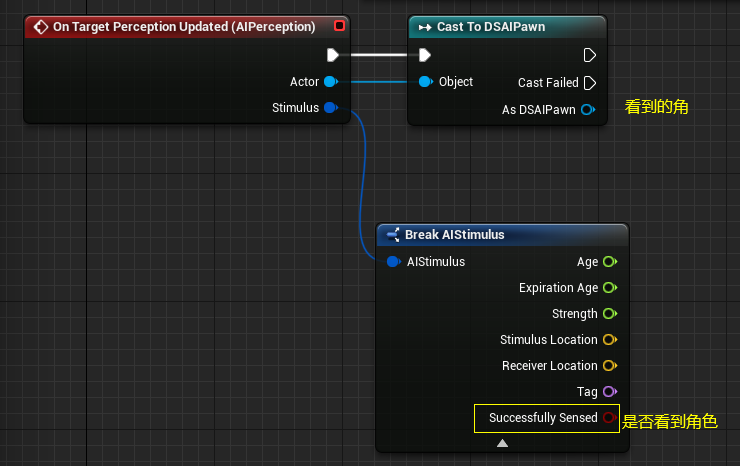Collapse the Break AIStimulus node pins
Viewport: 740px width, 466px height.
click(x=503, y=443)
